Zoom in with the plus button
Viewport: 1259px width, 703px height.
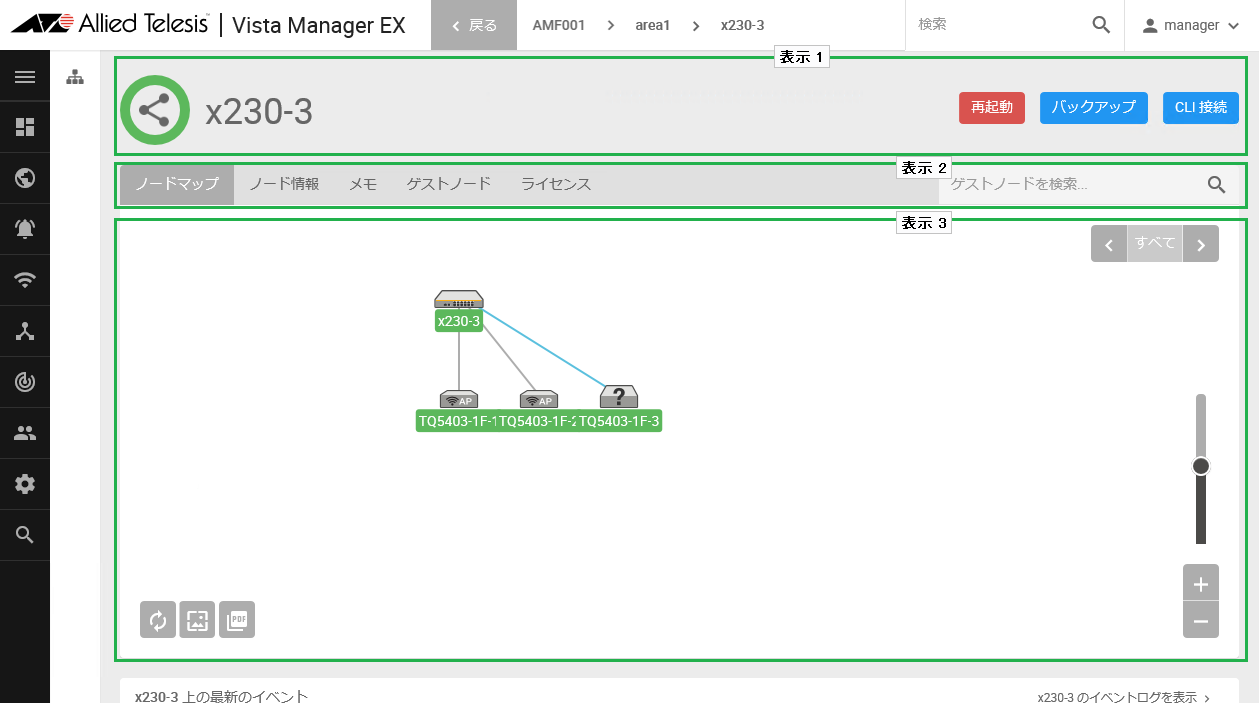point(1201,584)
